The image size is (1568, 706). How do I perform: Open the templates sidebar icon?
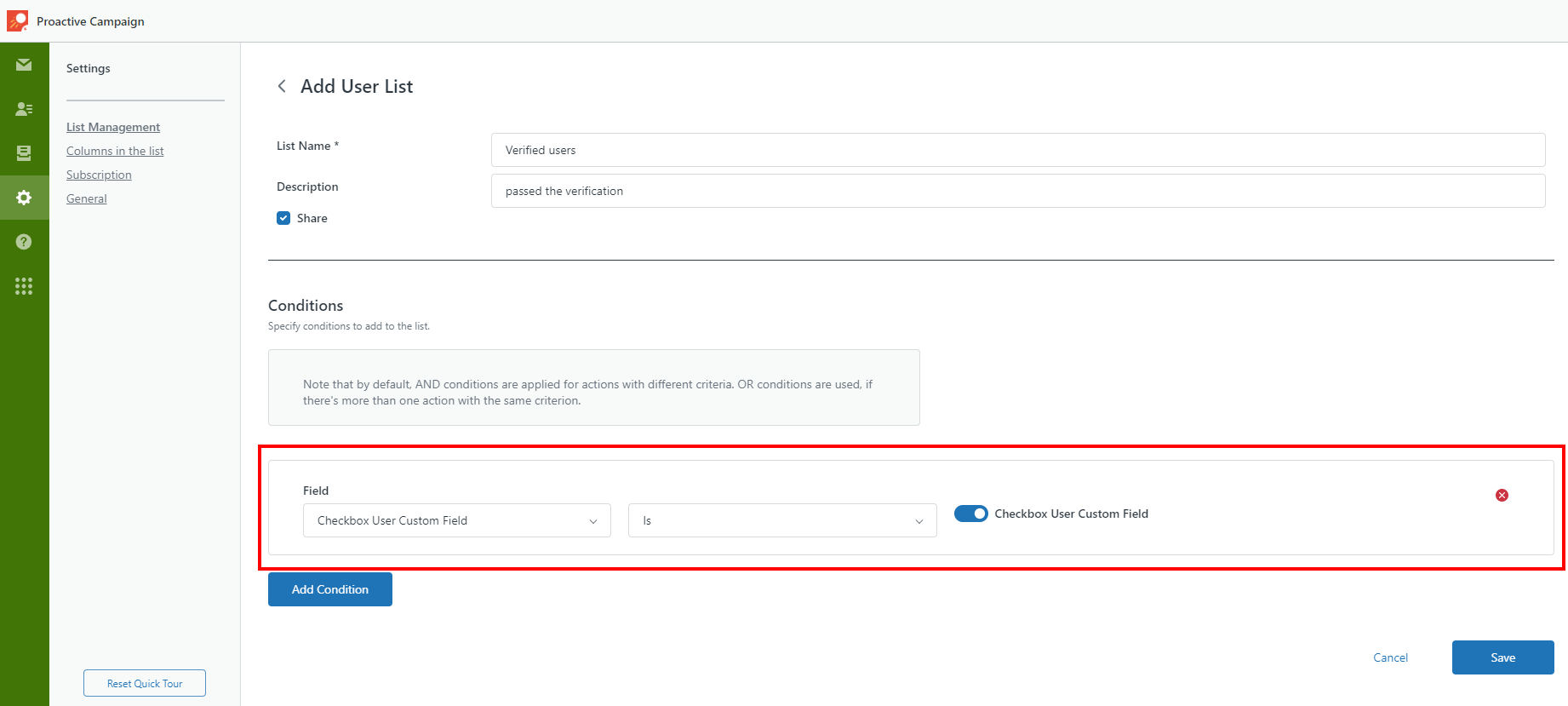click(x=24, y=153)
